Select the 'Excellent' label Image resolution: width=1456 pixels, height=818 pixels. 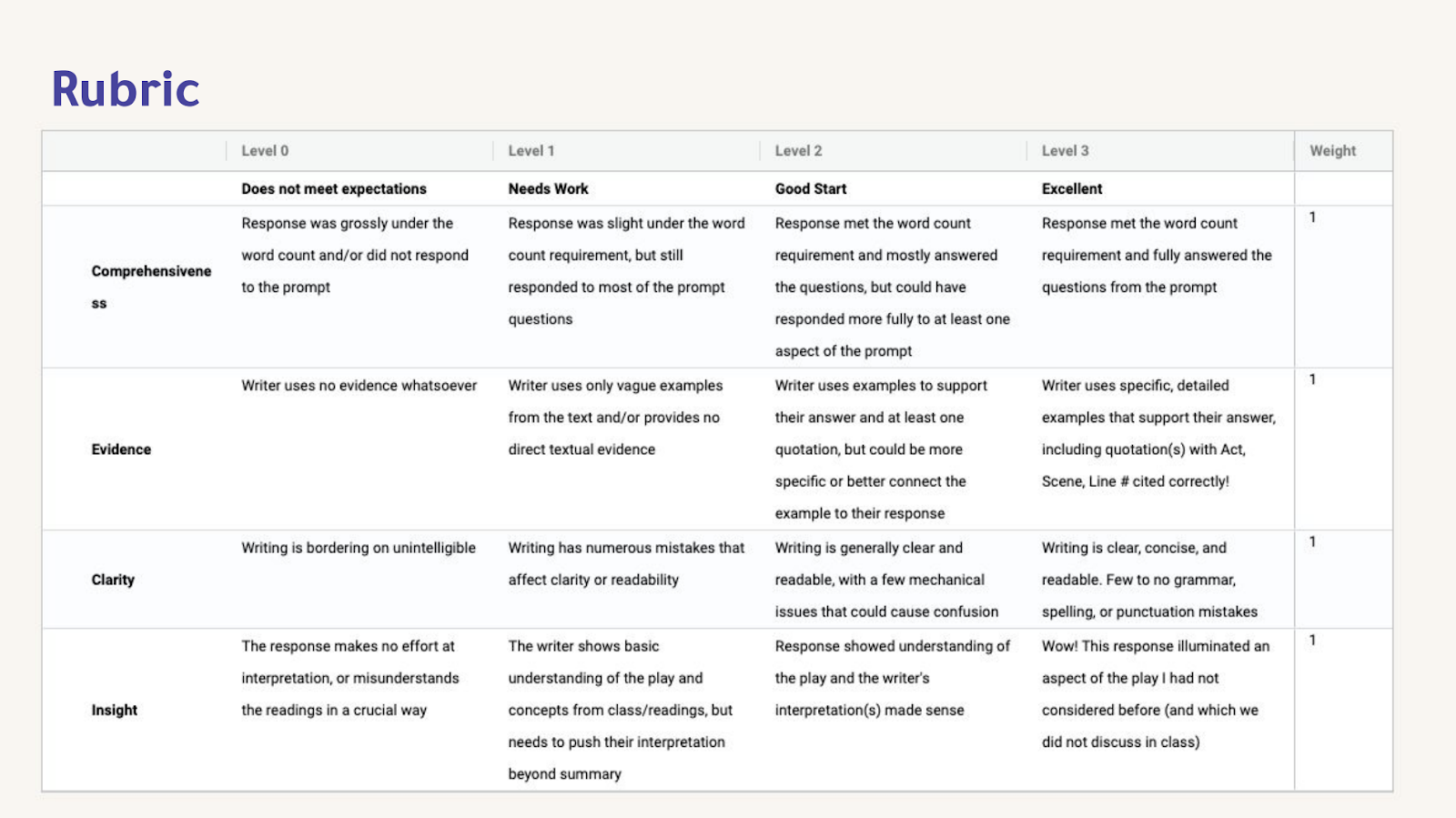pos(1072,189)
